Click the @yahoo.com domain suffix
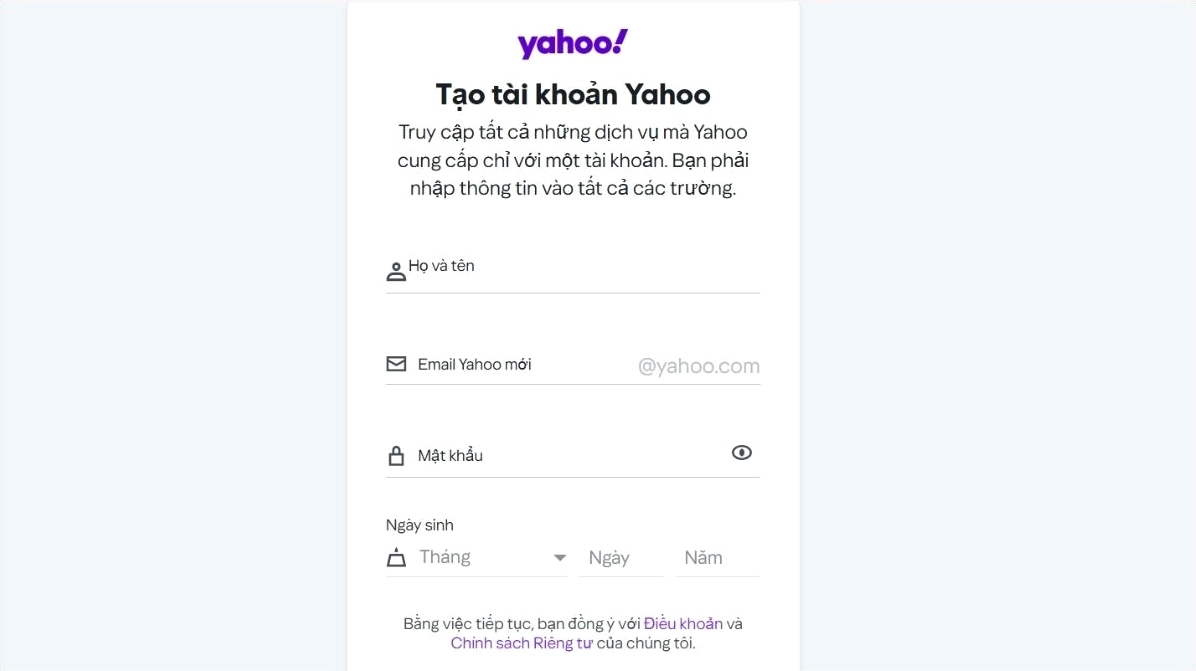The image size is (1196, 671). click(x=699, y=365)
